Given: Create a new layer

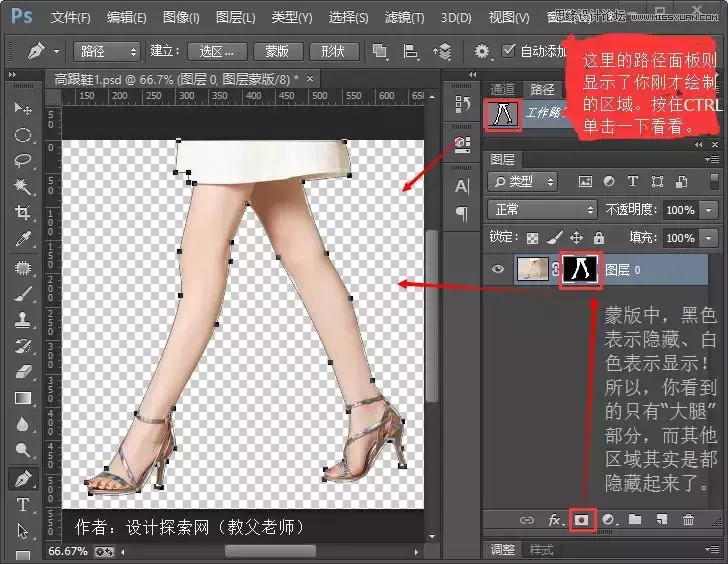Looking at the screenshot, I should click(x=662, y=519).
